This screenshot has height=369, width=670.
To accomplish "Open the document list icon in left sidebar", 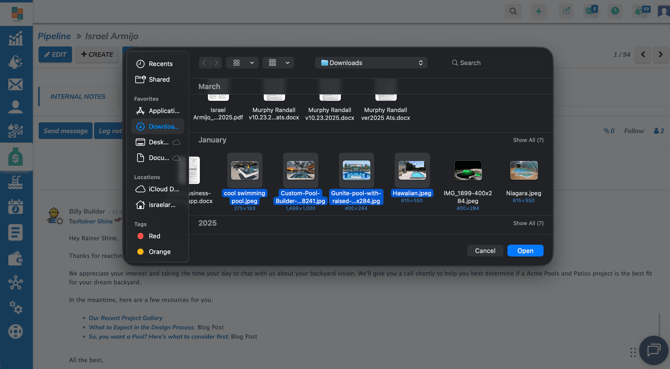I will (15, 233).
